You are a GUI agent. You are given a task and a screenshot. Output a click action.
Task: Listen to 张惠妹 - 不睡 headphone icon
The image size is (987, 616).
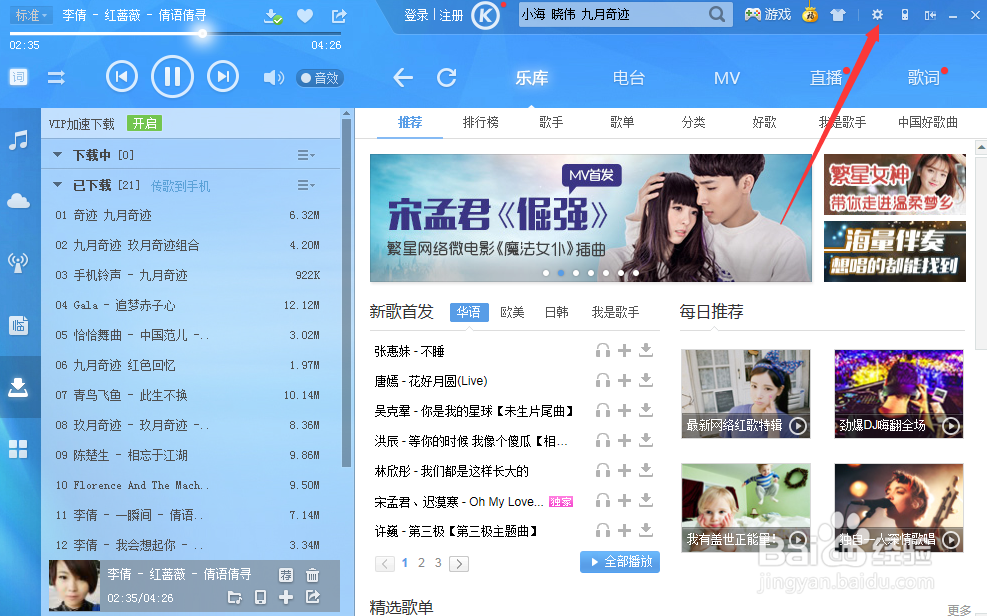click(x=603, y=350)
